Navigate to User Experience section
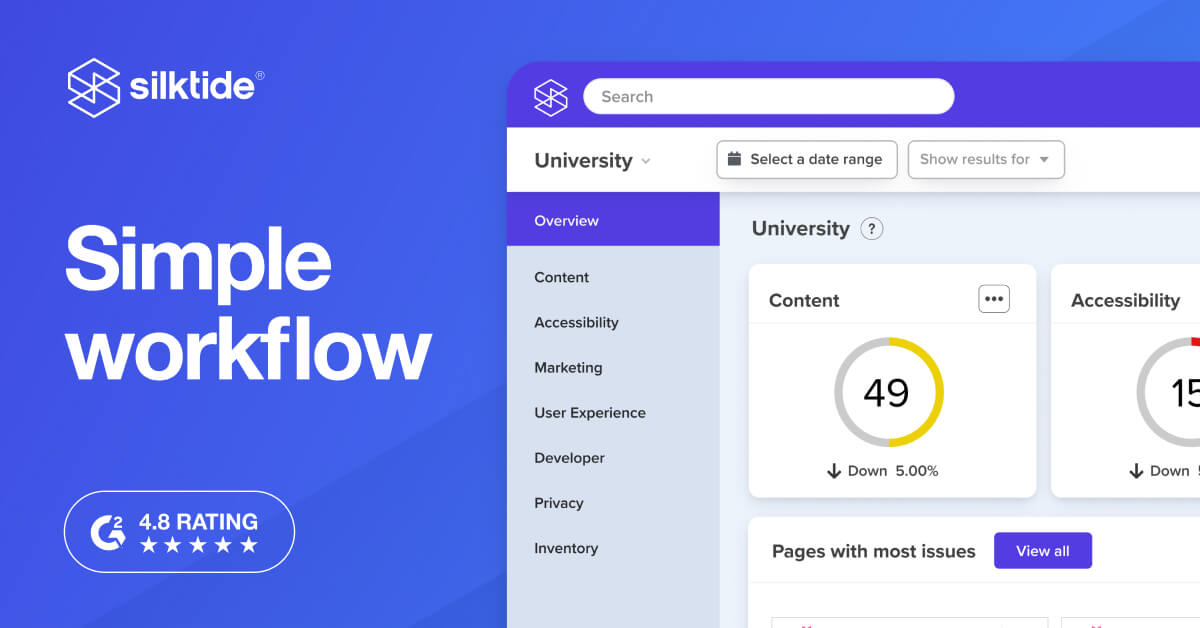Viewport: 1200px width, 628px height. [589, 412]
